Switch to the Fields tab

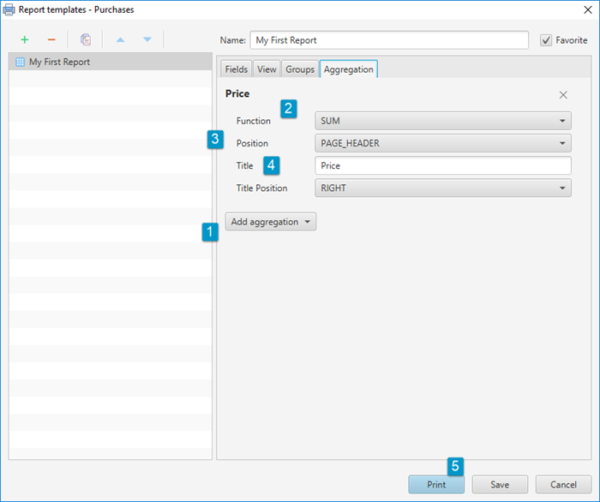[x=236, y=70]
